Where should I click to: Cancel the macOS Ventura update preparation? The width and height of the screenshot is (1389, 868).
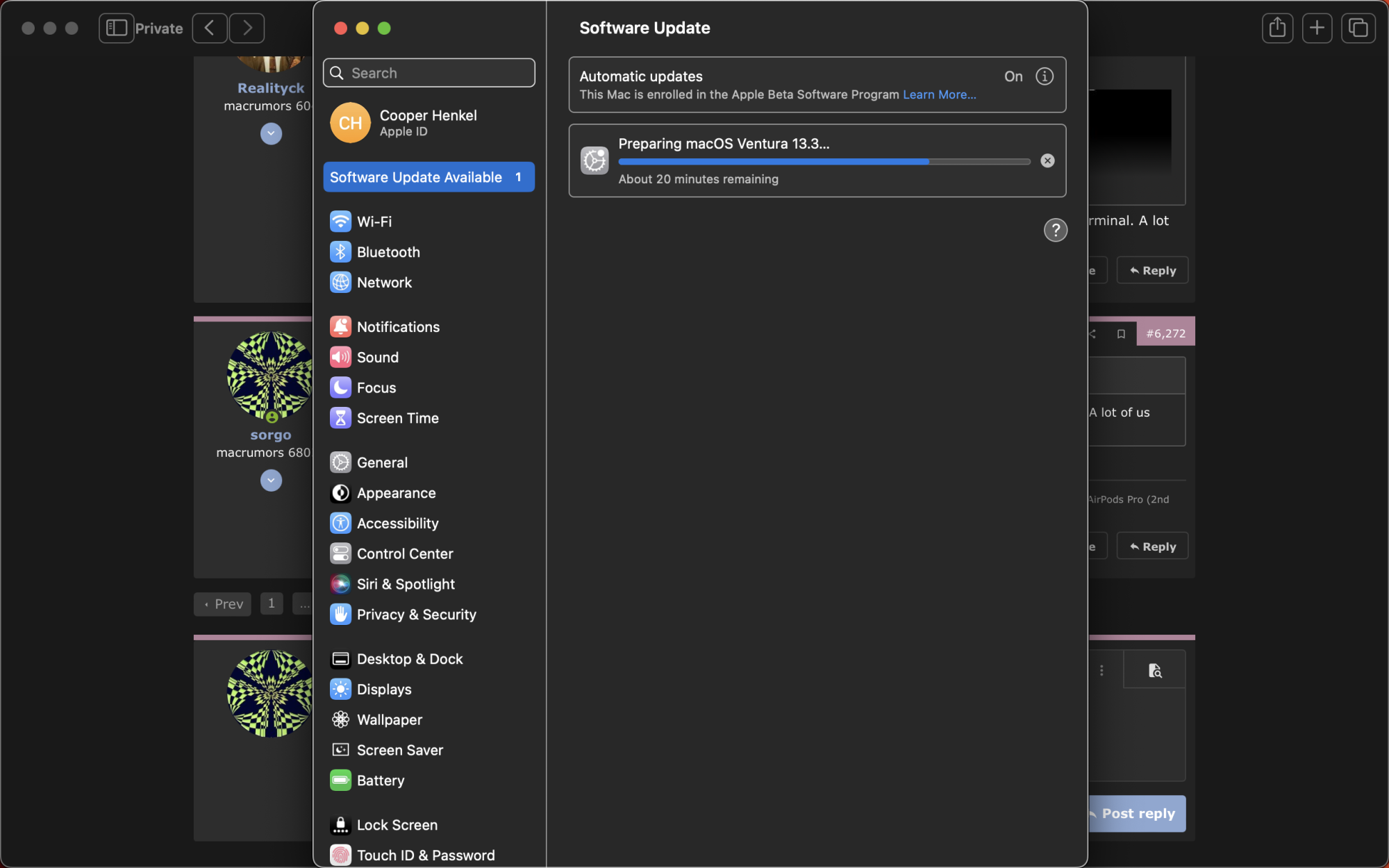tap(1047, 161)
